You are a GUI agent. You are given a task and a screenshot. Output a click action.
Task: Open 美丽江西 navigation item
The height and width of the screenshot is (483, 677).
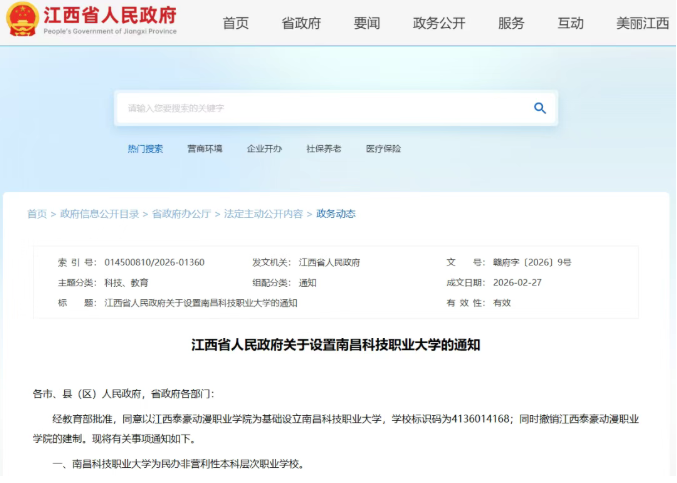(643, 23)
